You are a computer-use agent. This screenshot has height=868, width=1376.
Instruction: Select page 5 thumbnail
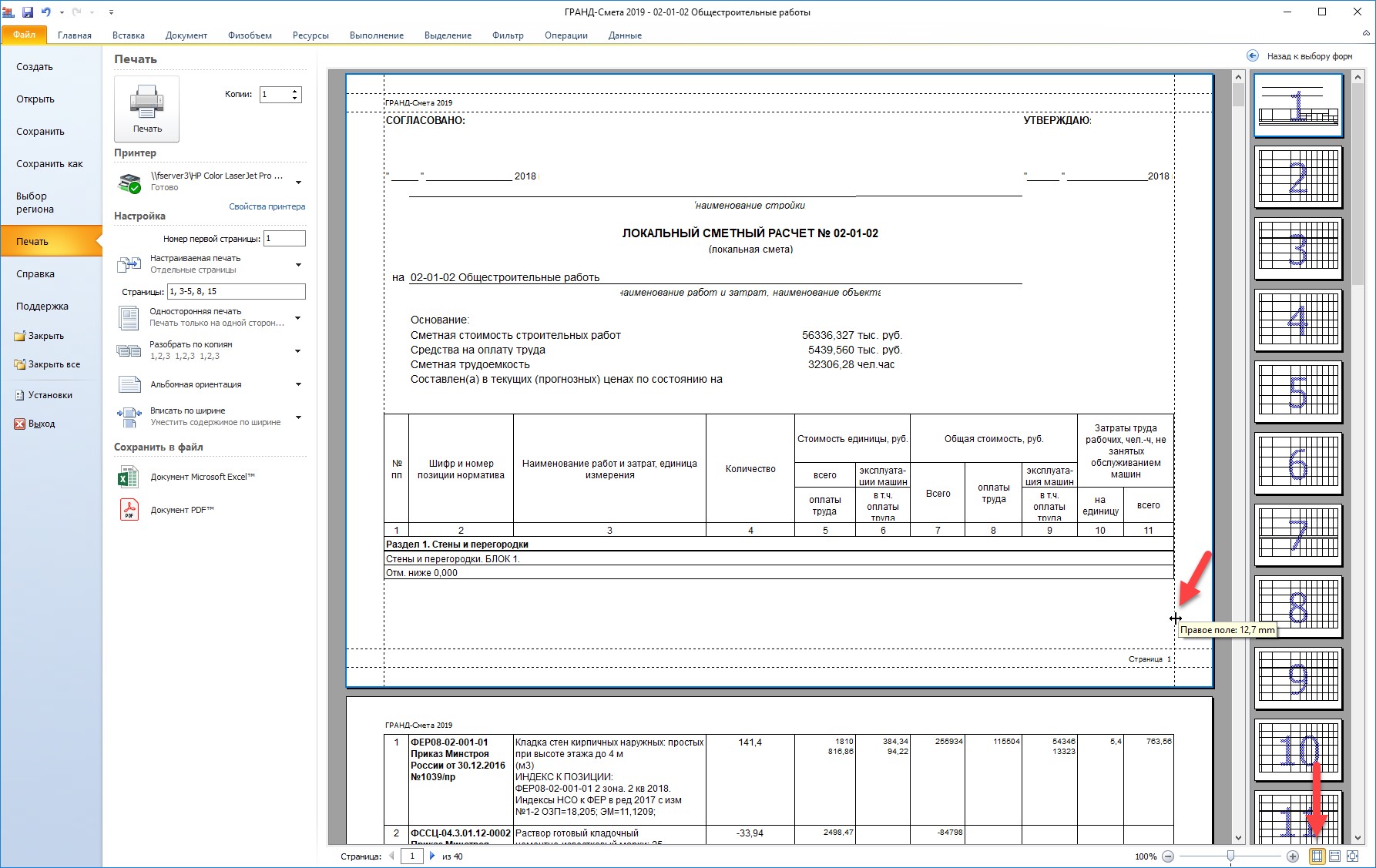click(x=1298, y=392)
